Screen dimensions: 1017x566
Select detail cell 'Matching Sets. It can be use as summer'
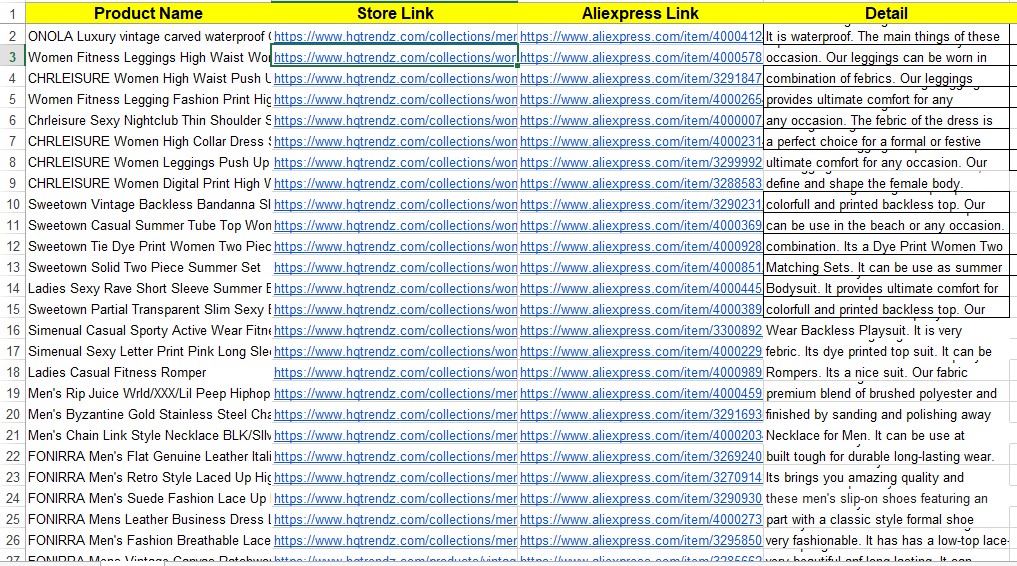(886, 267)
